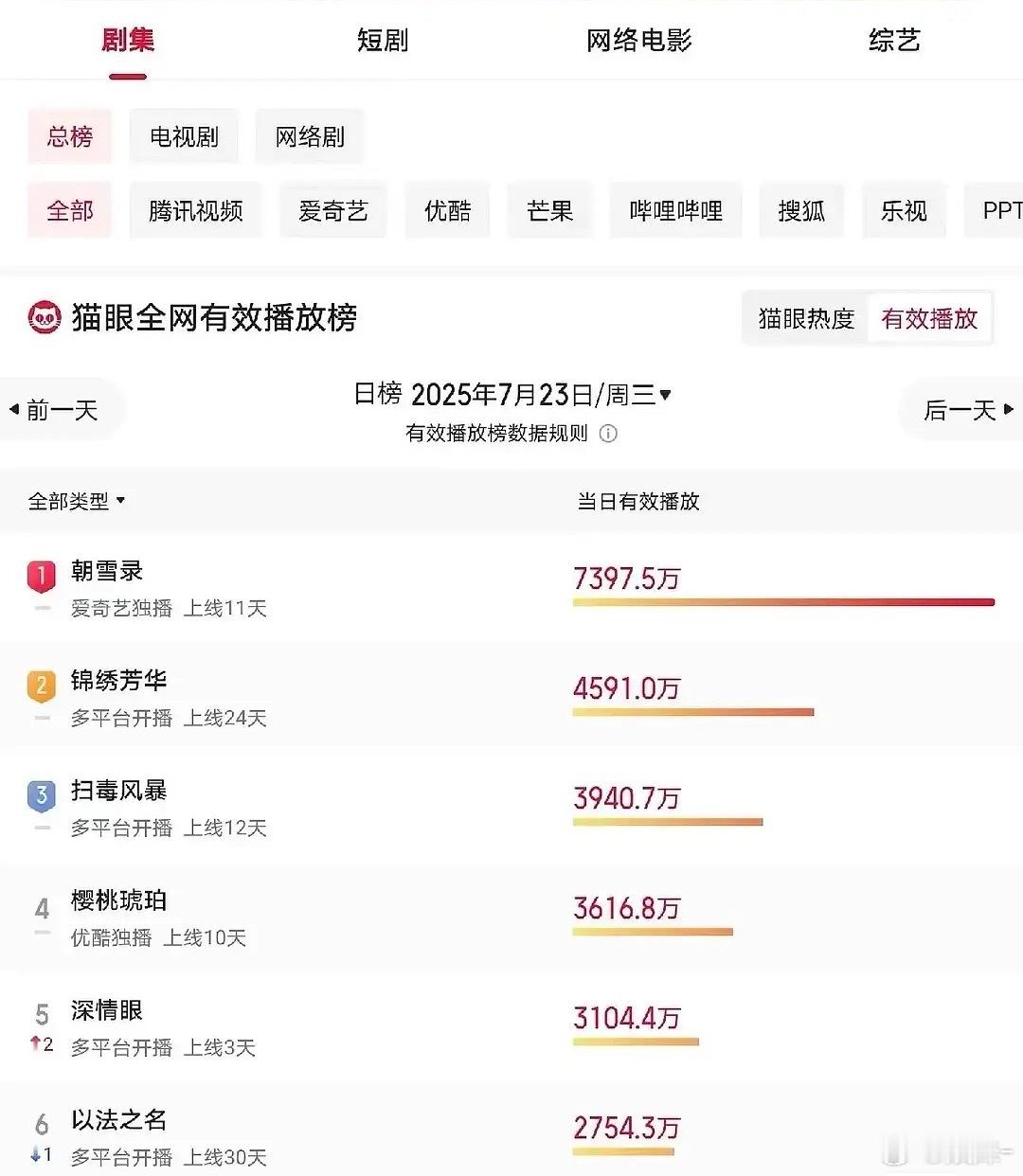Image resolution: width=1023 pixels, height=1176 pixels.
Task: Filter by 全部 platforms
Action: 70,210
